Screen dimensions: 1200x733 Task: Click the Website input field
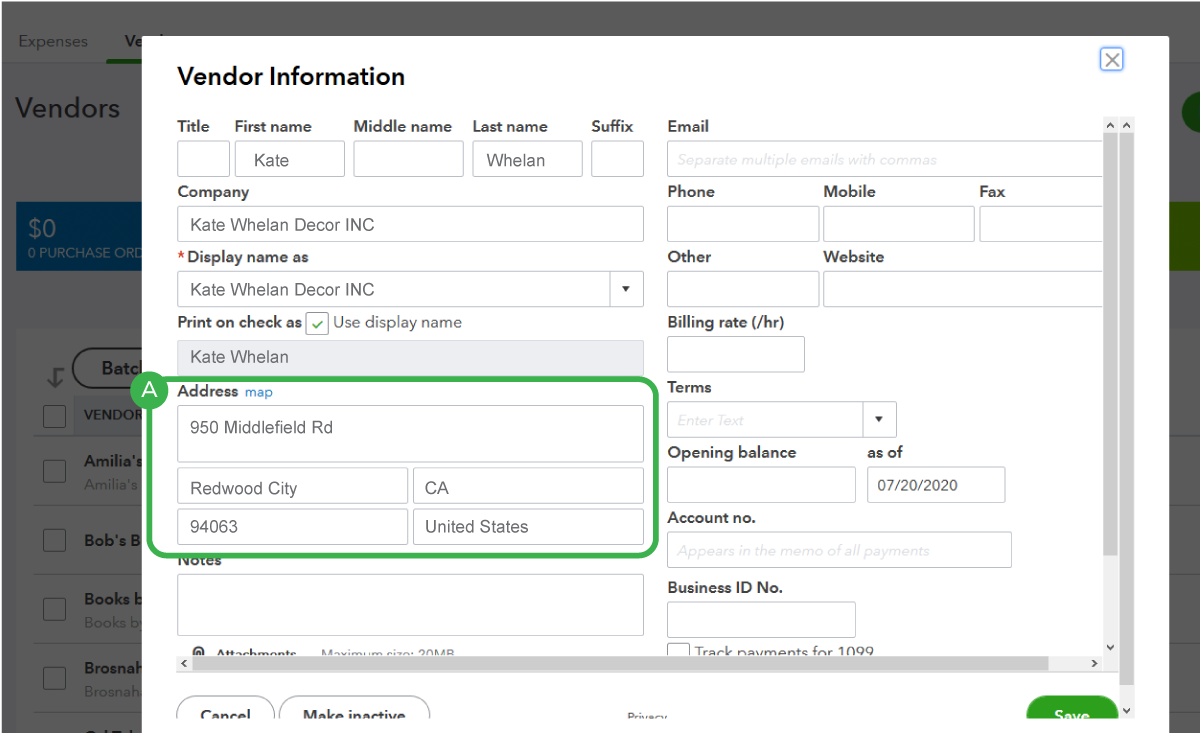963,289
